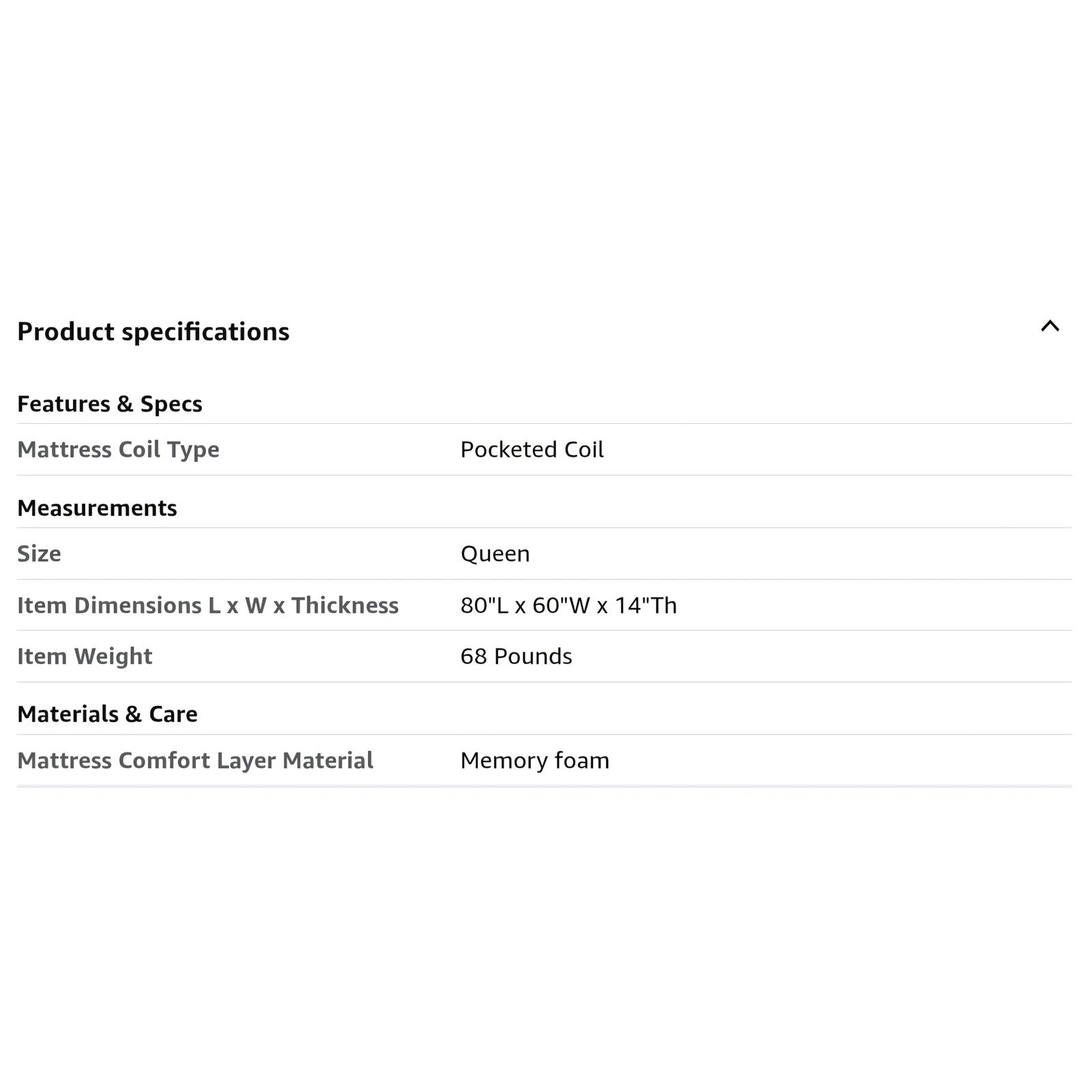Image resolution: width=1092 pixels, height=1092 pixels.
Task: Select the Mattress Coil Type label
Action: 118,450
